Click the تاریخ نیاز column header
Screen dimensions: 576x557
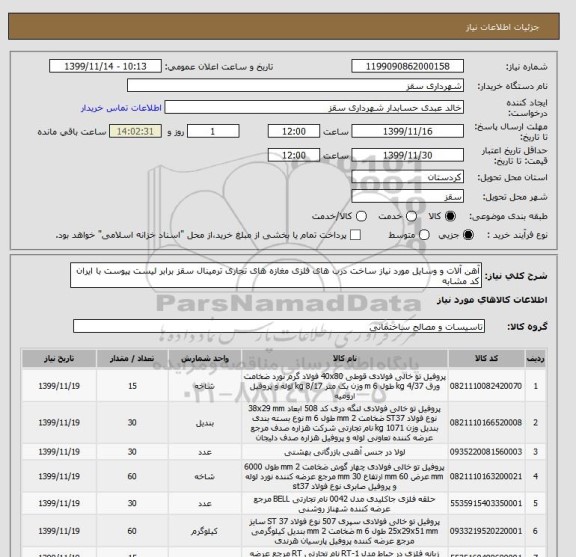59,358
